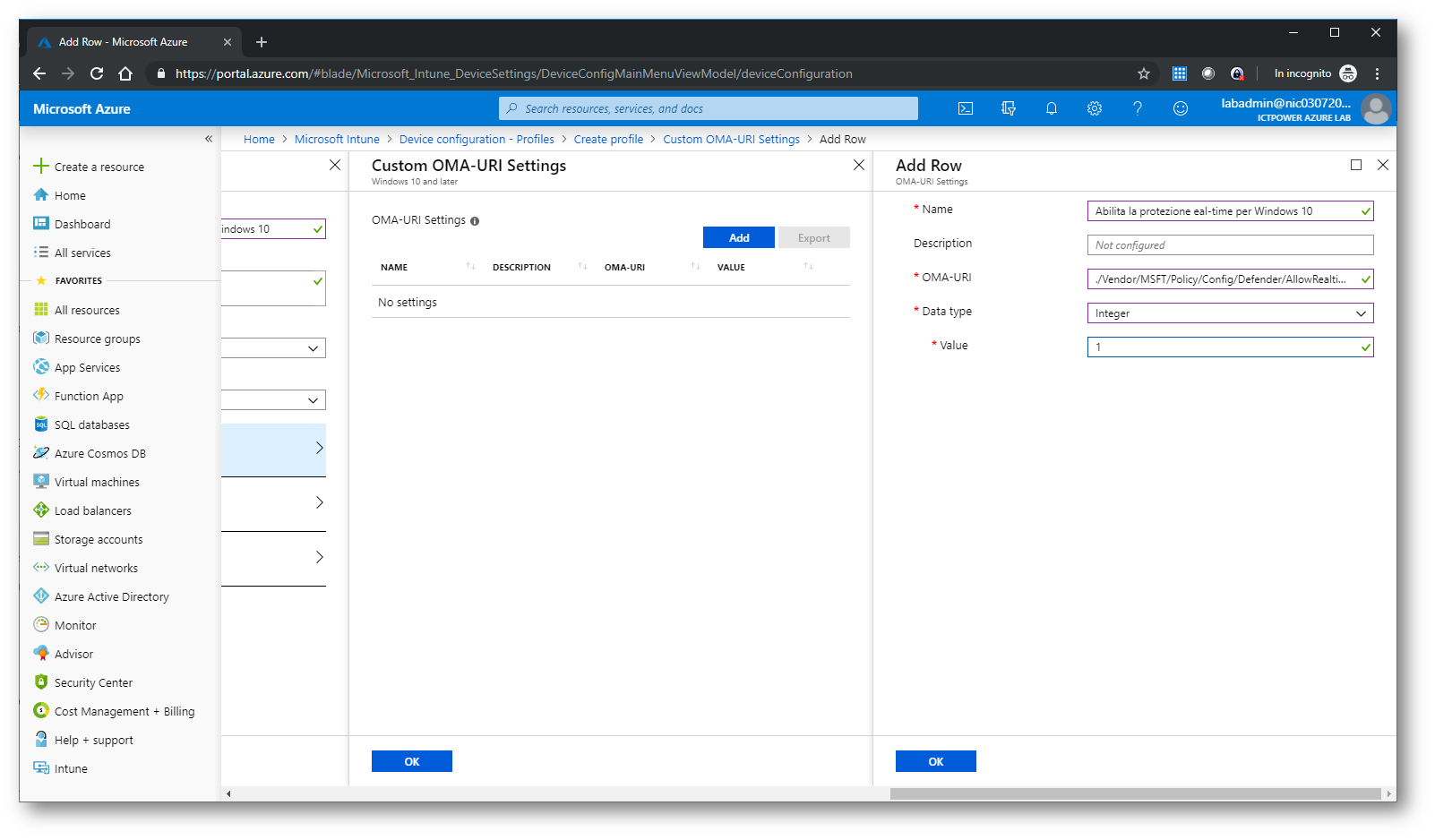This screenshot has height=840, width=1435.
Task: Open Azure Cloud Shell icon
Action: pyautogui.click(x=966, y=108)
